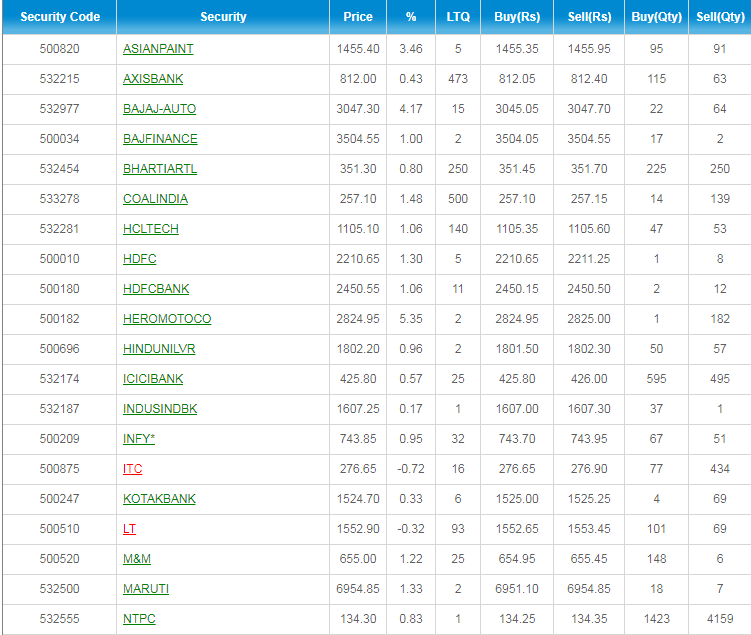Viewport: 751px width, 635px height.
Task: Open the M&M security link
Action: 137,559
